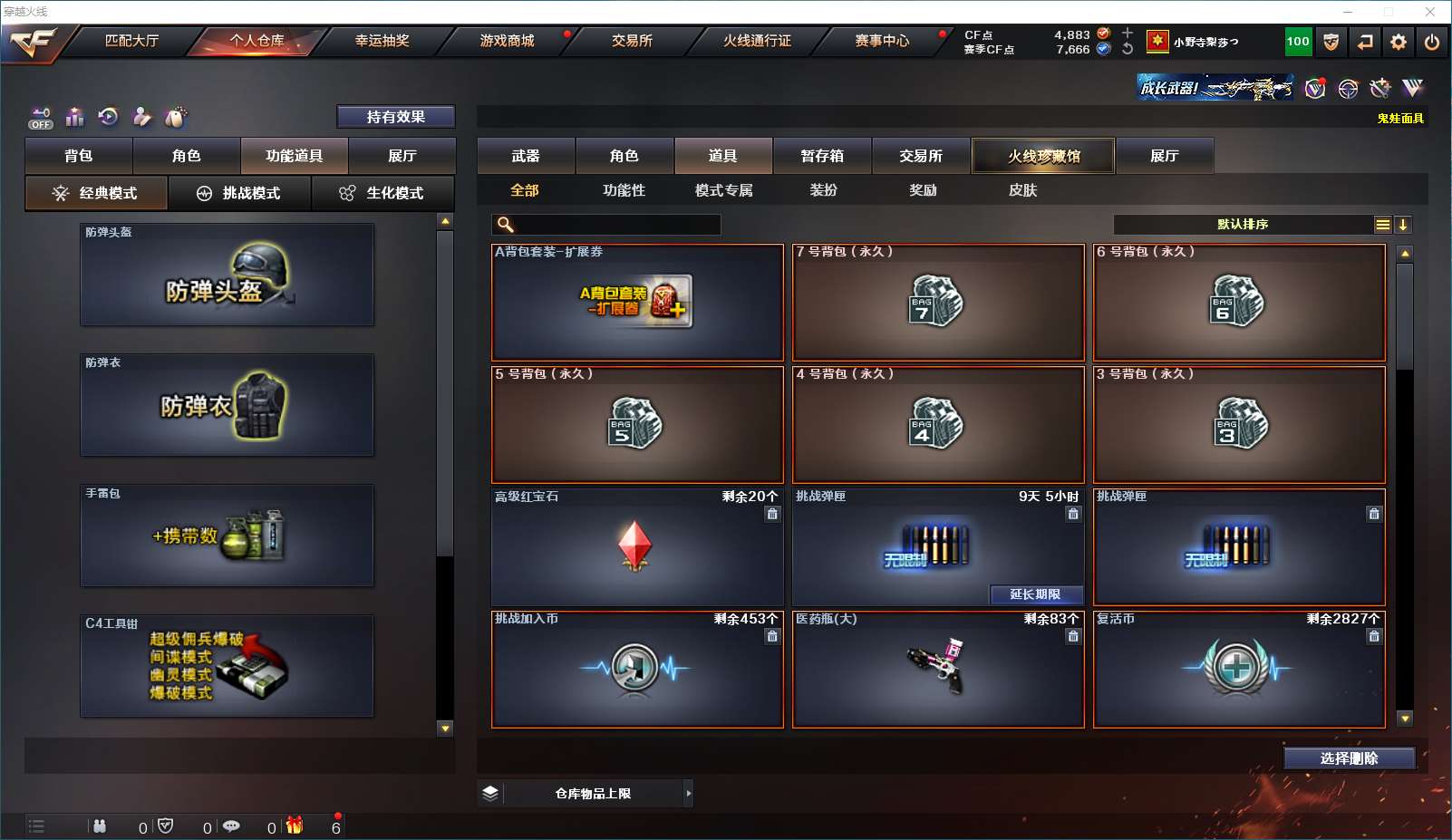The height and width of the screenshot is (840, 1452).
Task: Click the power exit icon
Action: (x=1432, y=42)
